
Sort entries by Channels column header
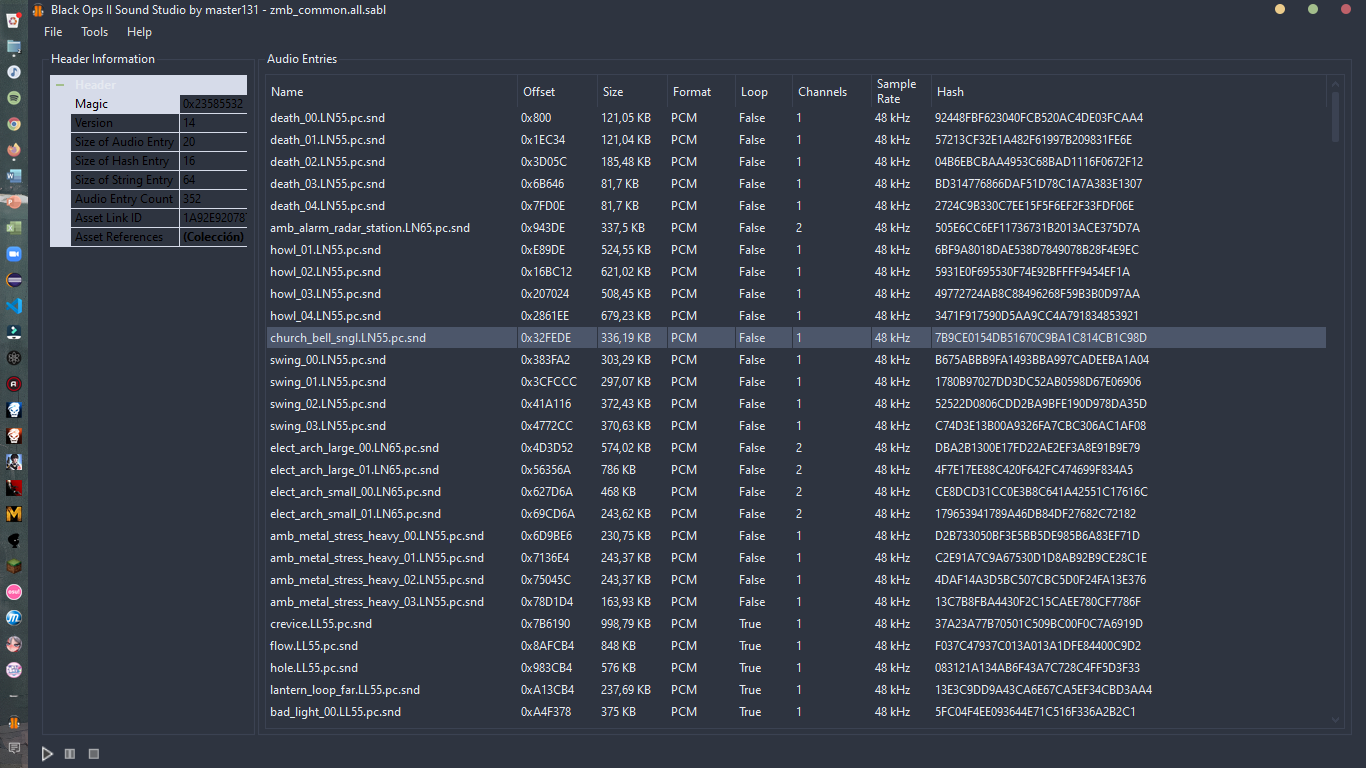[832, 92]
